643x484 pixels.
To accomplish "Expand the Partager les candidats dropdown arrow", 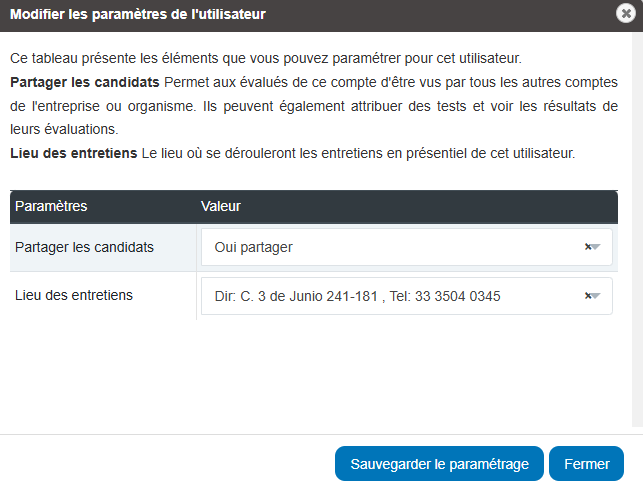I will [595, 247].
